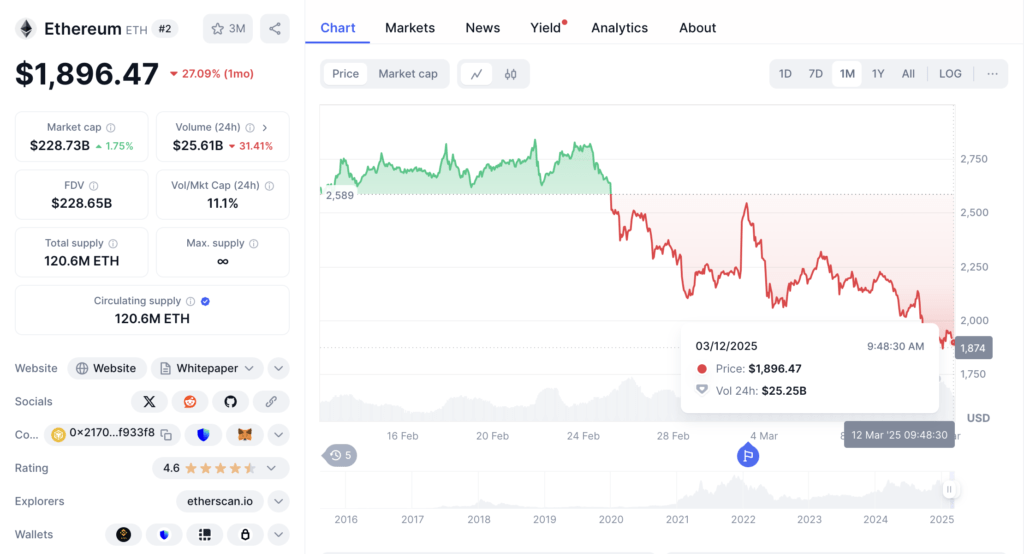Expand the Explorers chevron
The width and height of the screenshot is (1024, 554).
279,502
